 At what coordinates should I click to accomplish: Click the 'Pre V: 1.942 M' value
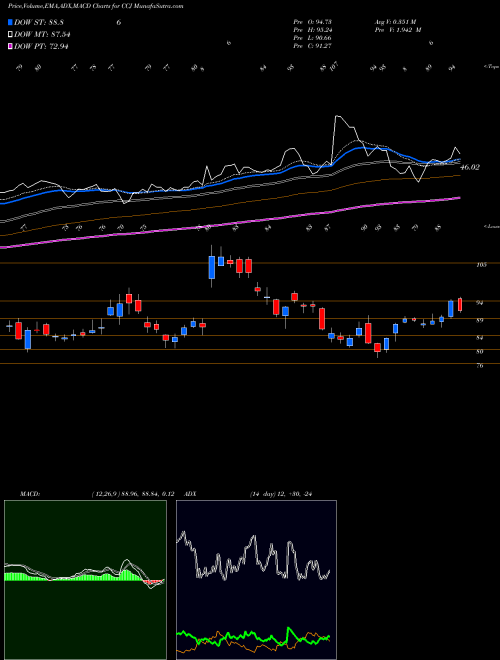398,30
